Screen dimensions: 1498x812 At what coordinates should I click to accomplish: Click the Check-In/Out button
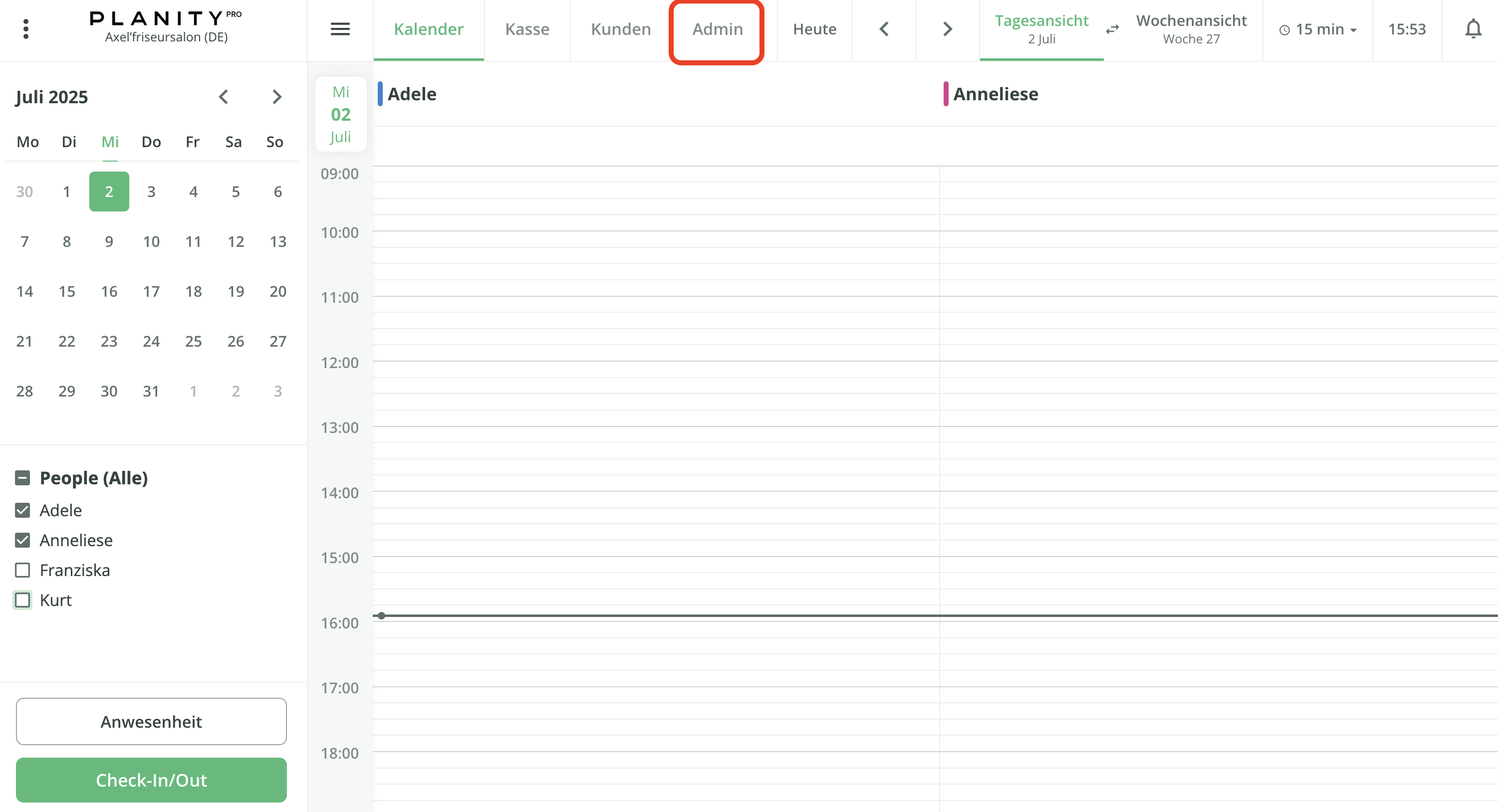click(151, 780)
